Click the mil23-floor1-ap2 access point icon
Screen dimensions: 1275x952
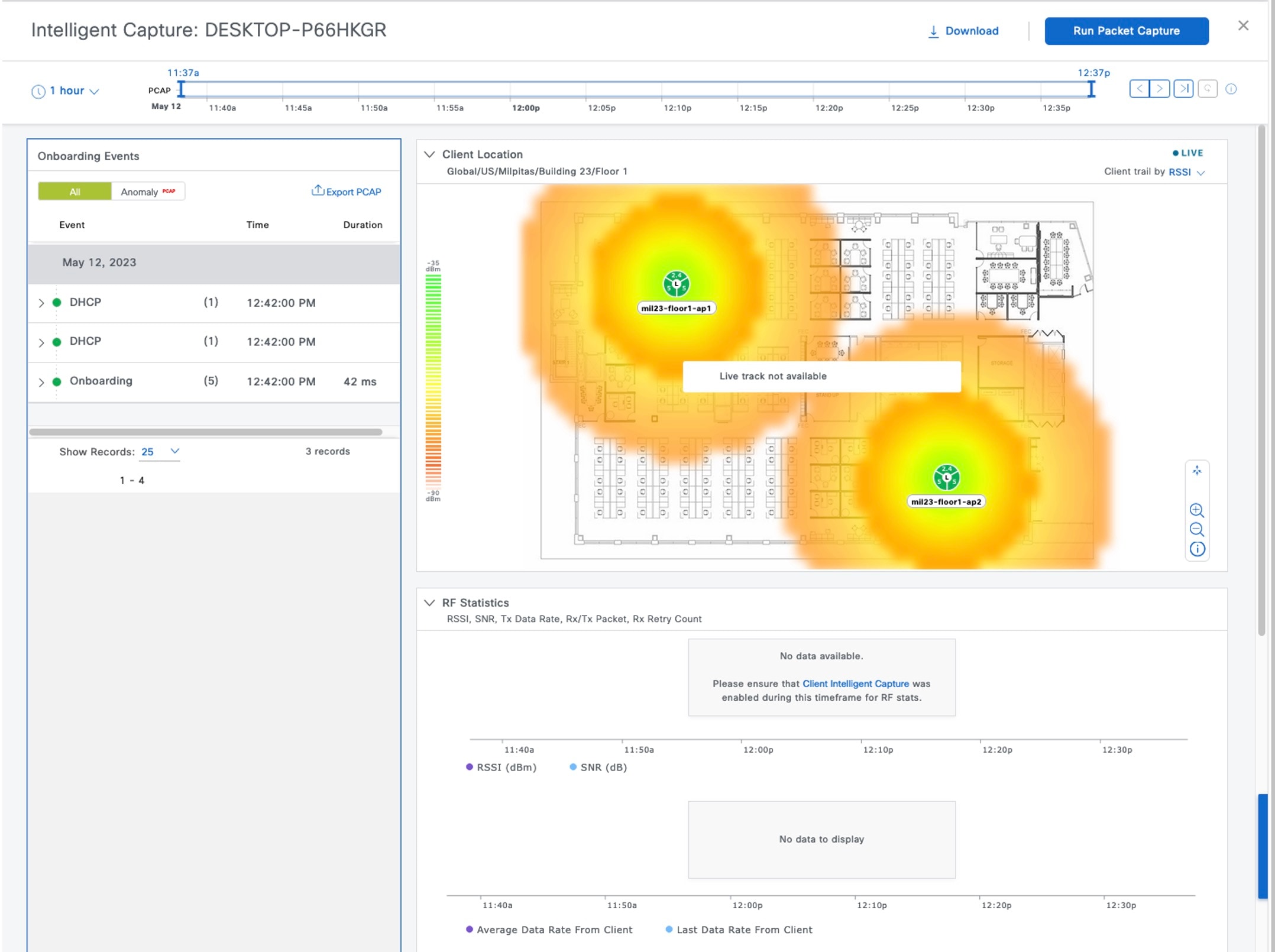pyautogui.click(x=946, y=478)
